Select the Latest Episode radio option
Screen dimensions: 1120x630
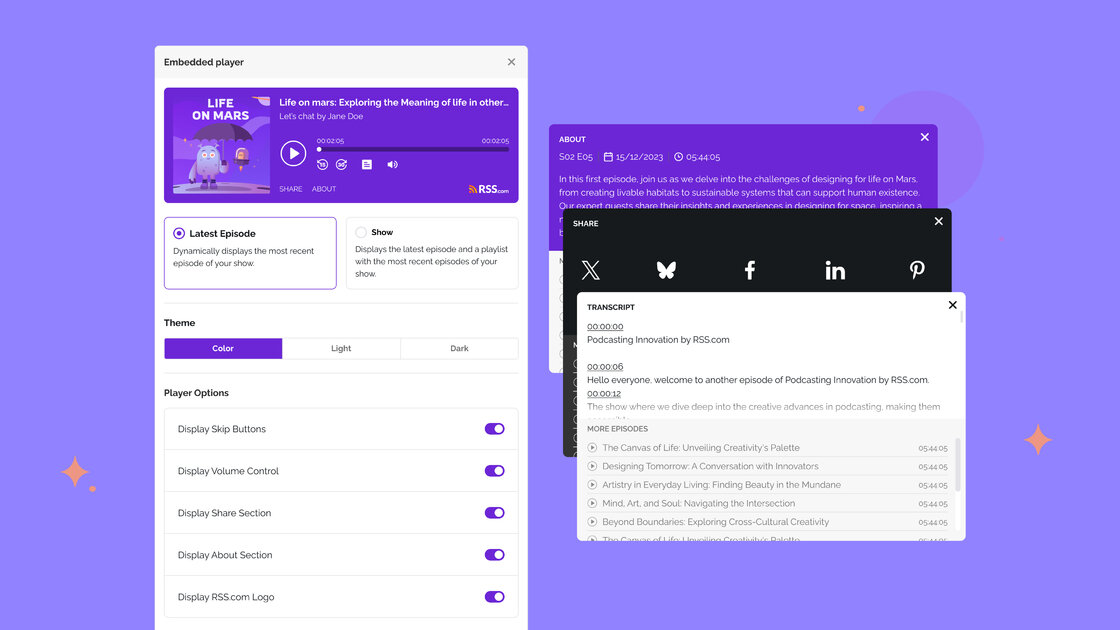click(x=179, y=233)
